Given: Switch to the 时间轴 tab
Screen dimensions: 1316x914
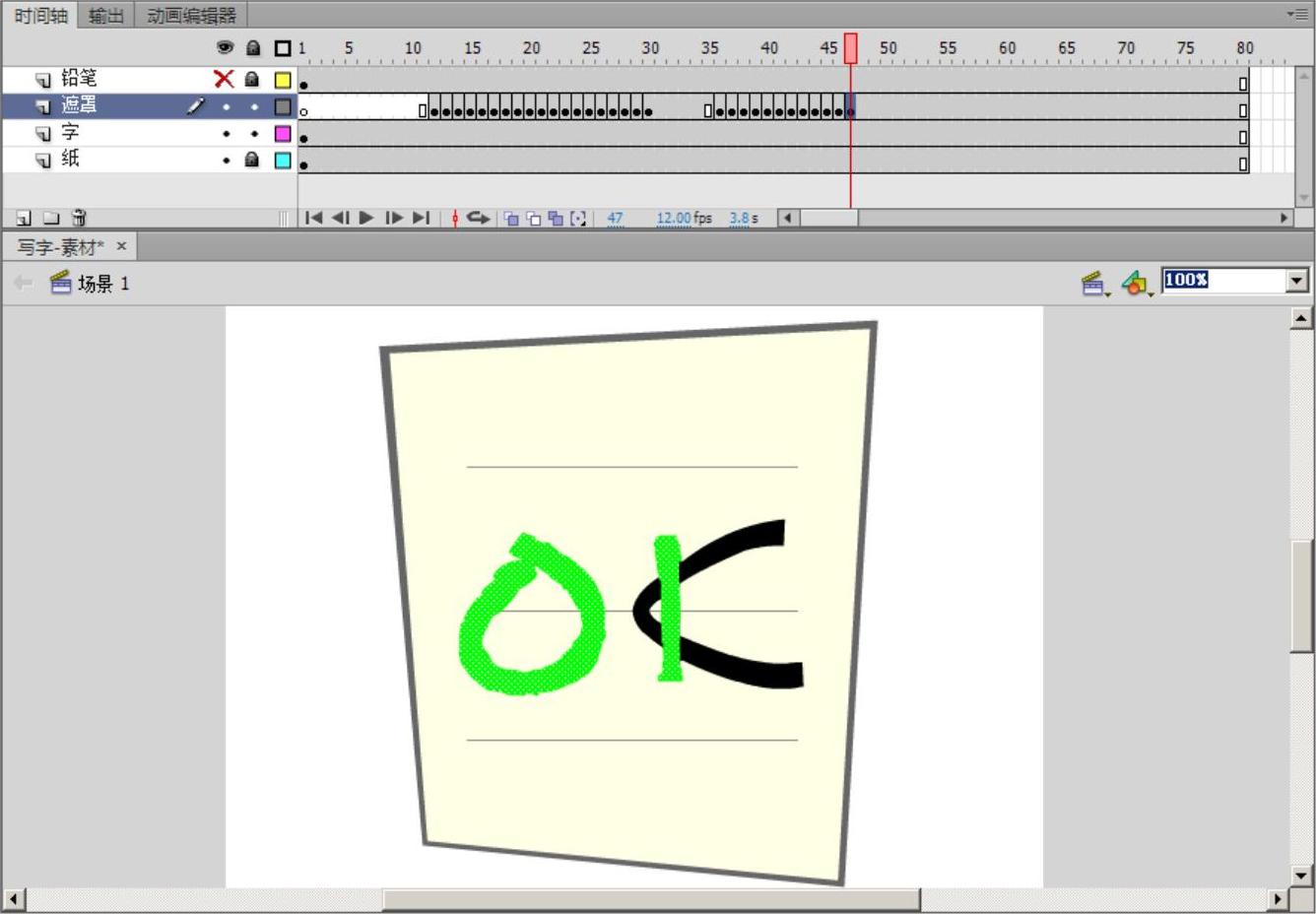Looking at the screenshot, I should click(x=41, y=15).
